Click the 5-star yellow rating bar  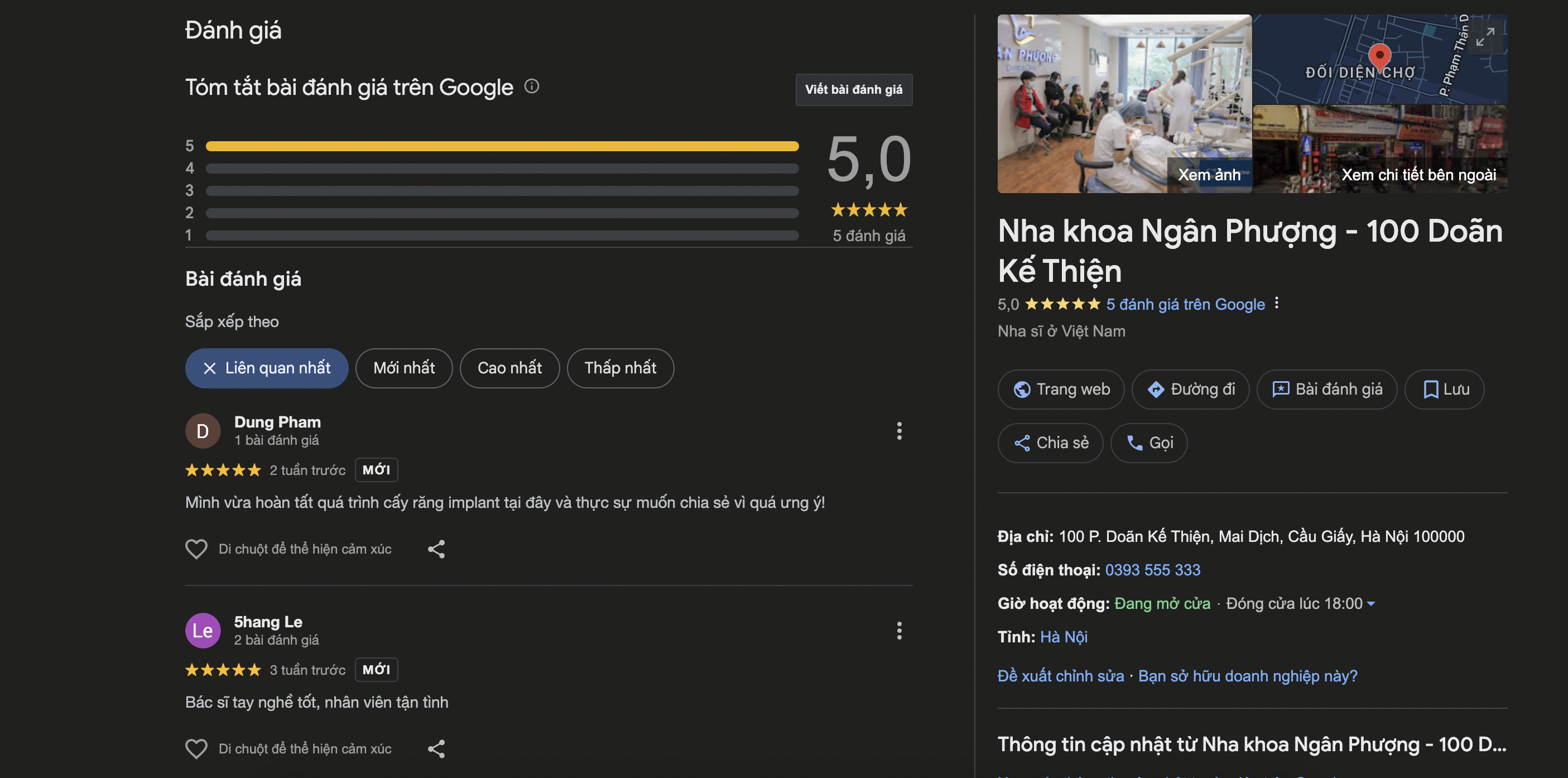pos(502,146)
